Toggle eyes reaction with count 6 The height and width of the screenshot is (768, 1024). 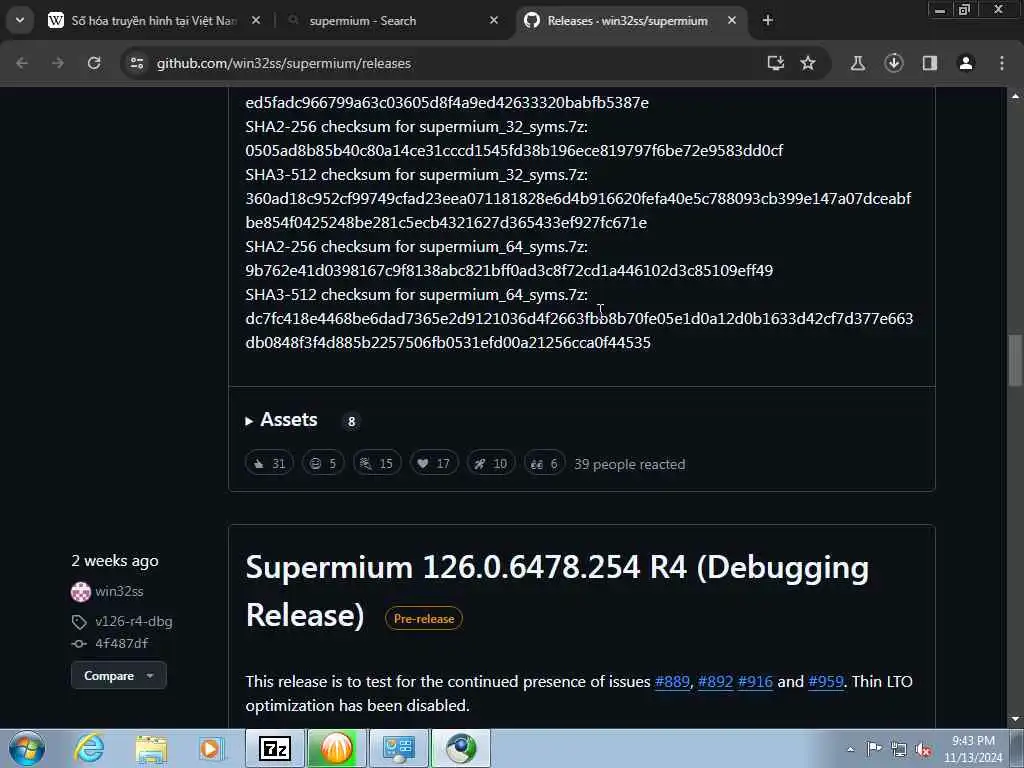[544, 464]
